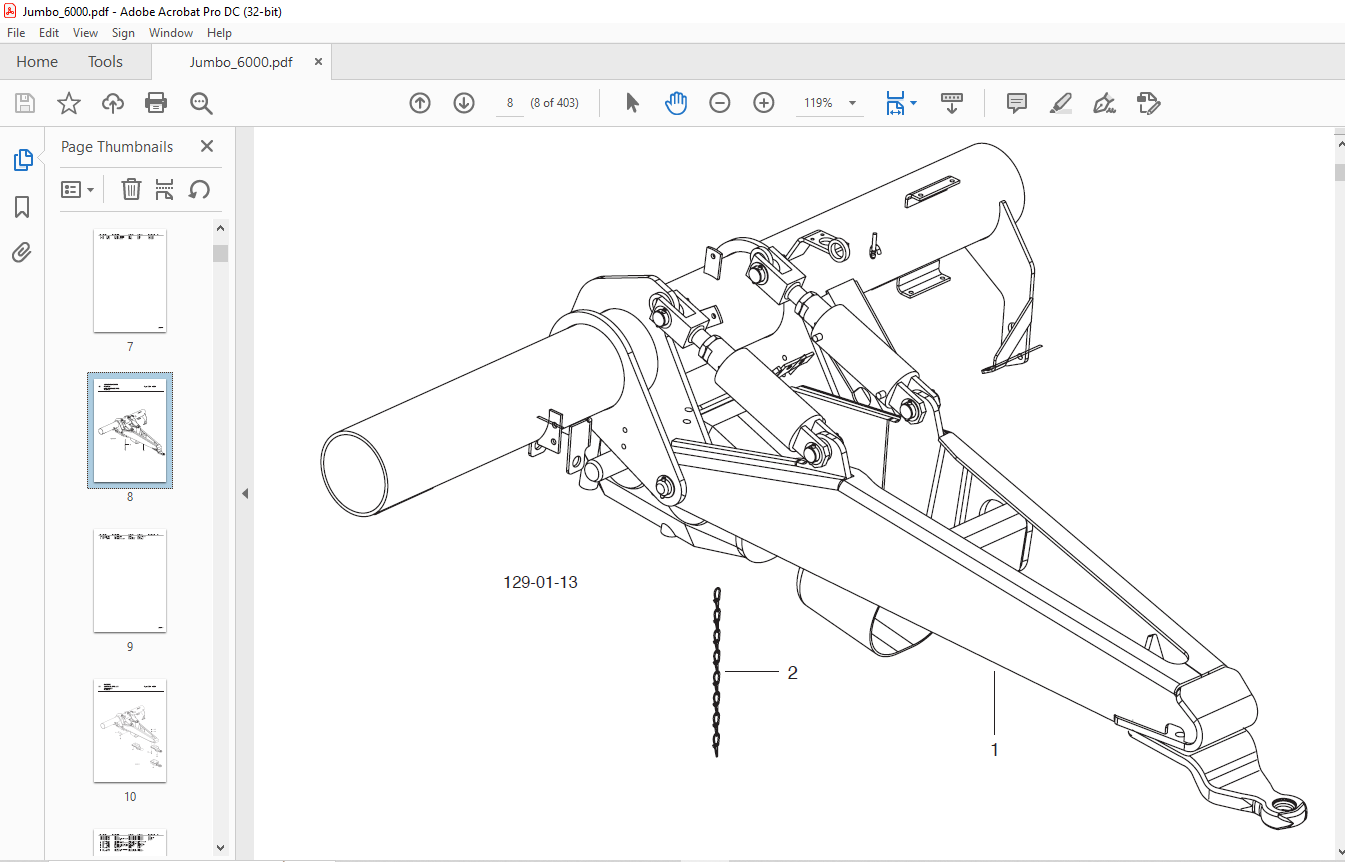The image size is (1345, 862).
Task: Delete selected pages with the trash icon
Action: click(131, 189)
